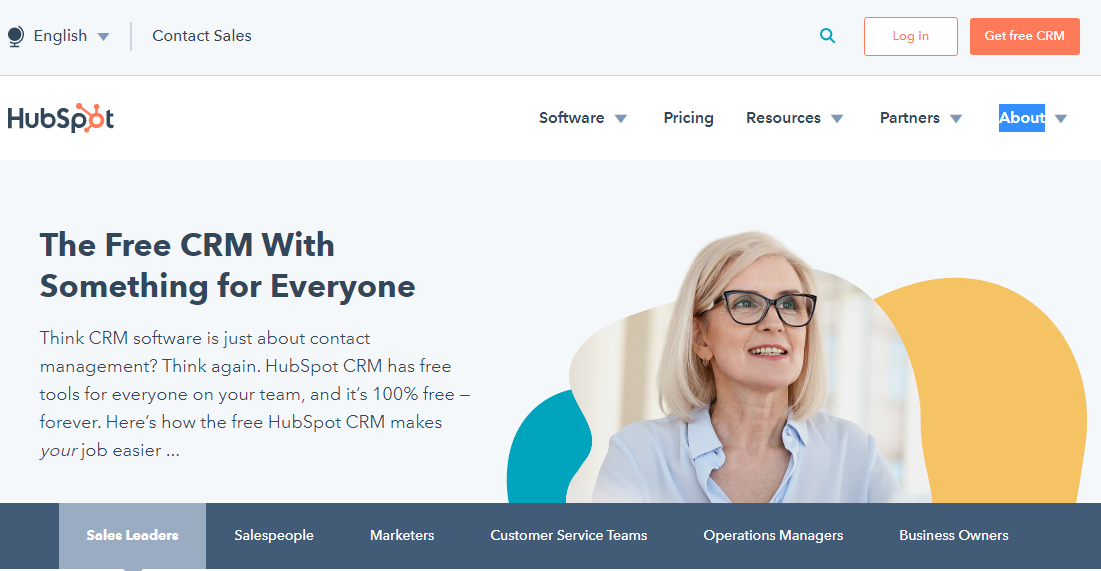The image size is (1101, 571).
Task: Select the Customer Service Teams tab
Action: click(569, 535)
